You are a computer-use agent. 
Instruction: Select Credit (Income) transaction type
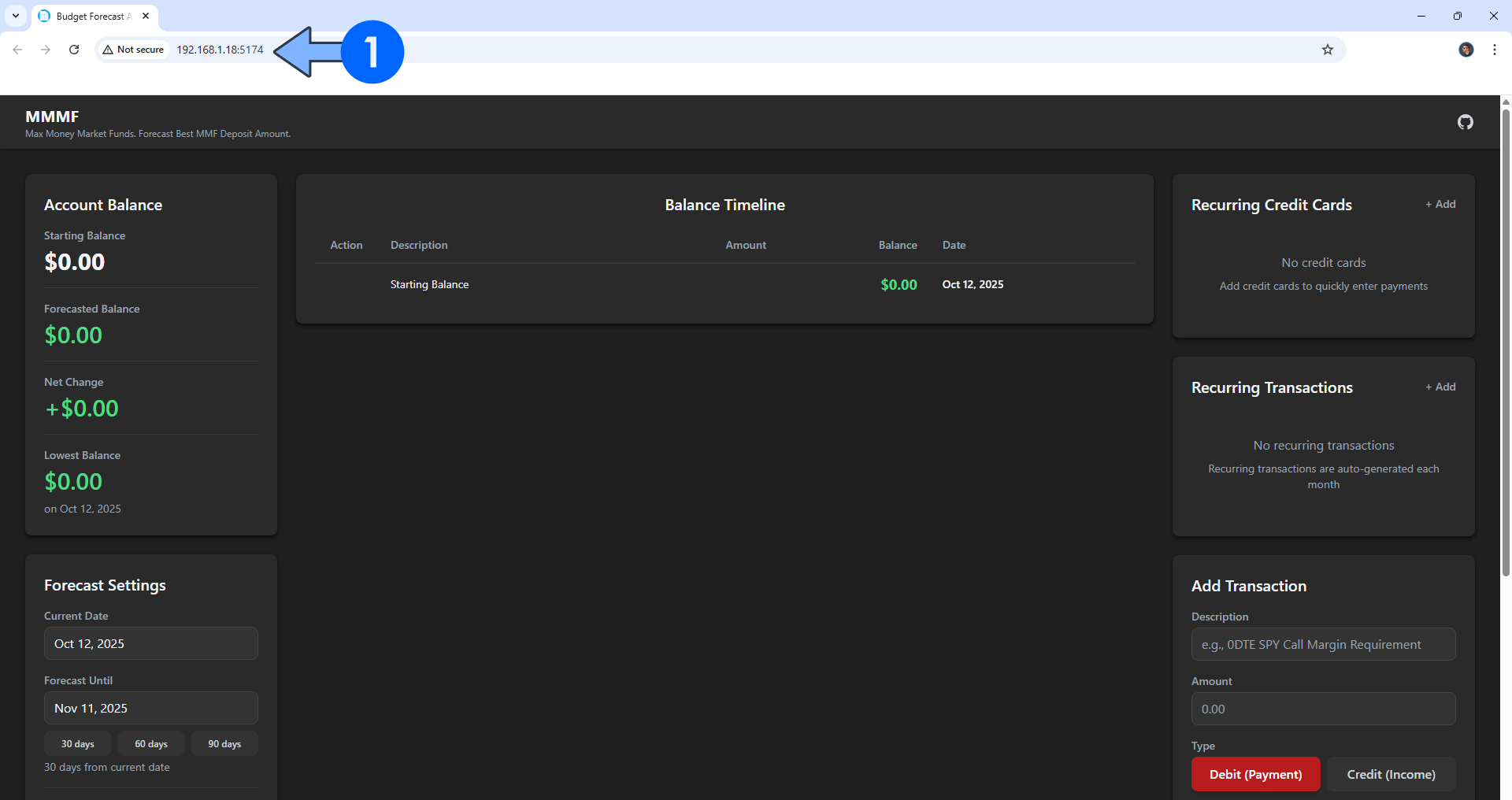(1391, 774)
